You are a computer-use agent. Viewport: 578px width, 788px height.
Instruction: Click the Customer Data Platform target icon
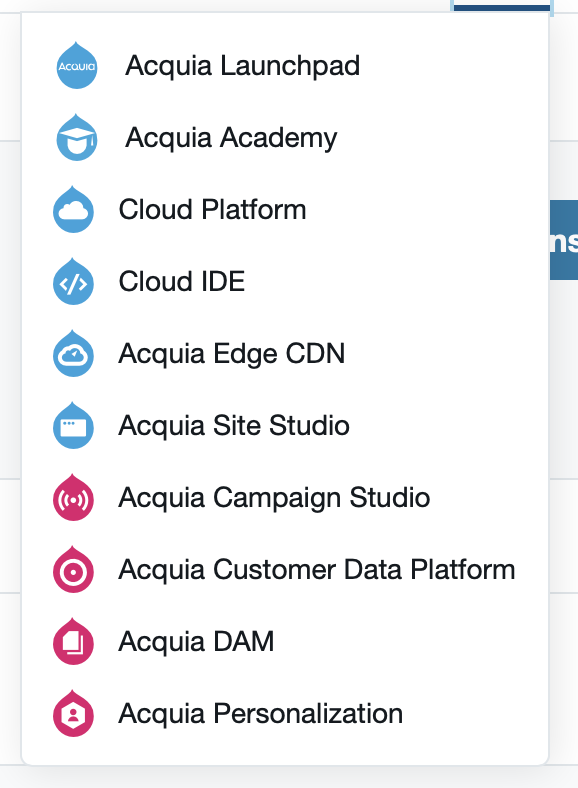coord(73,569)
